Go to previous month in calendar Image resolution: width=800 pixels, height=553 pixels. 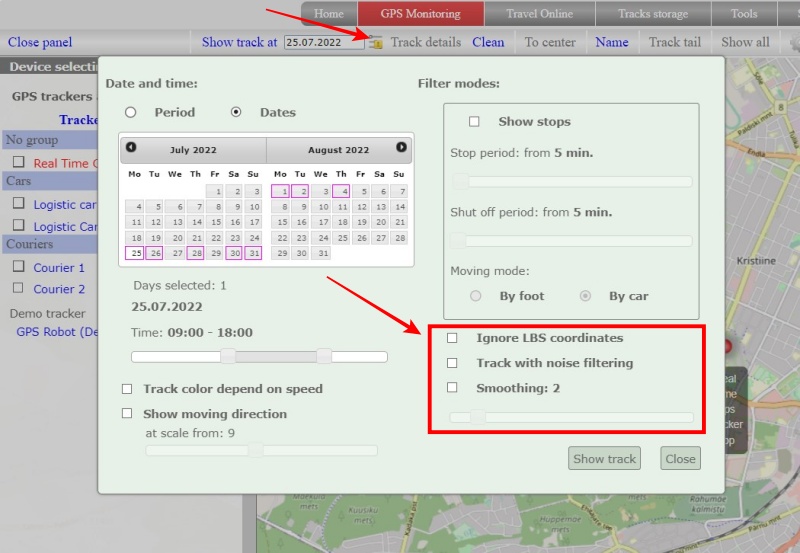point(131,148)
